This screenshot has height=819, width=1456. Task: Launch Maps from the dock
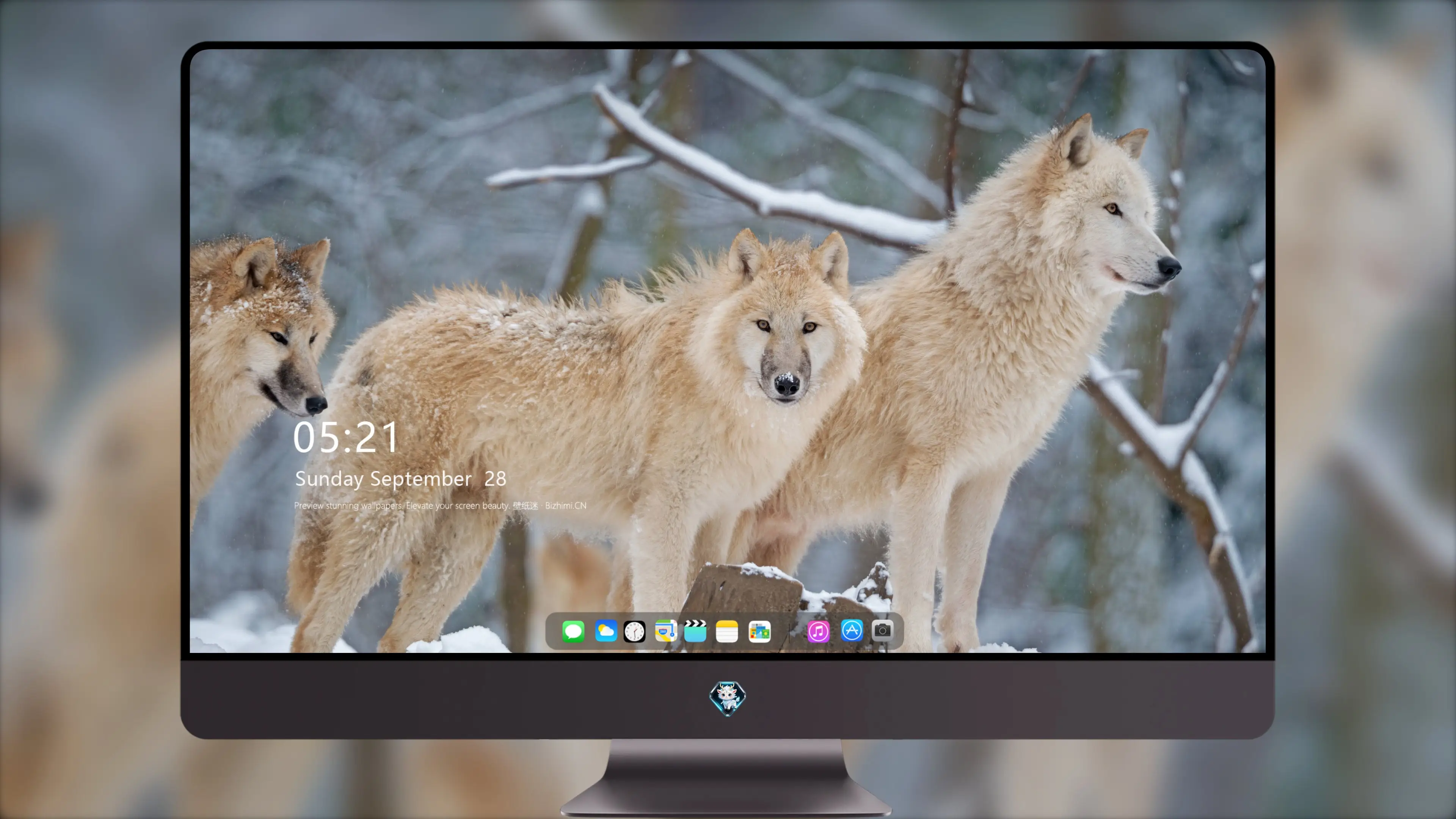click(x=666, y=631)
